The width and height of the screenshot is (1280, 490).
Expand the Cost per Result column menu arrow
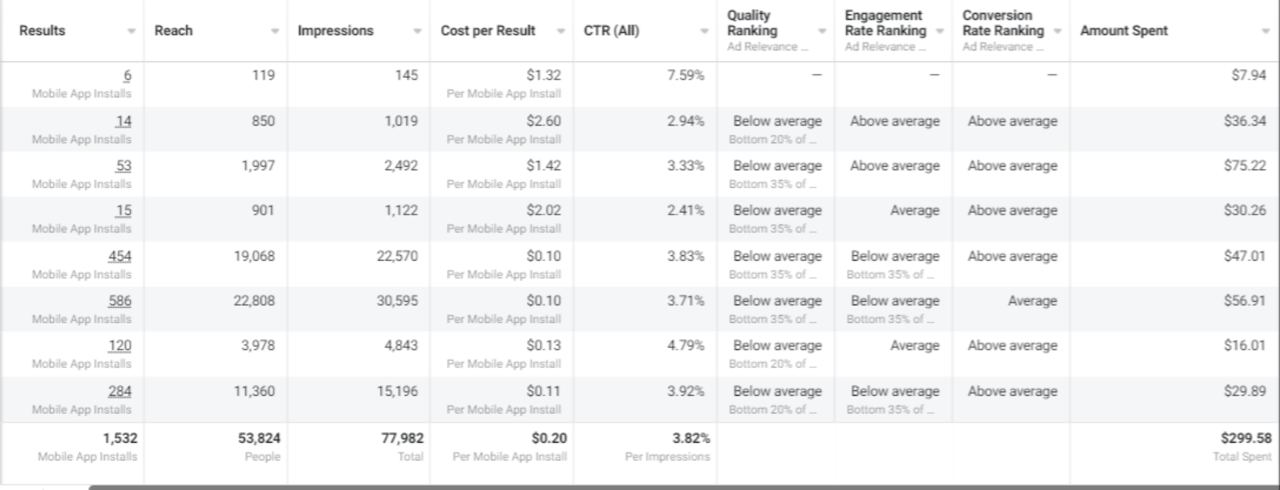pos(560,31)
